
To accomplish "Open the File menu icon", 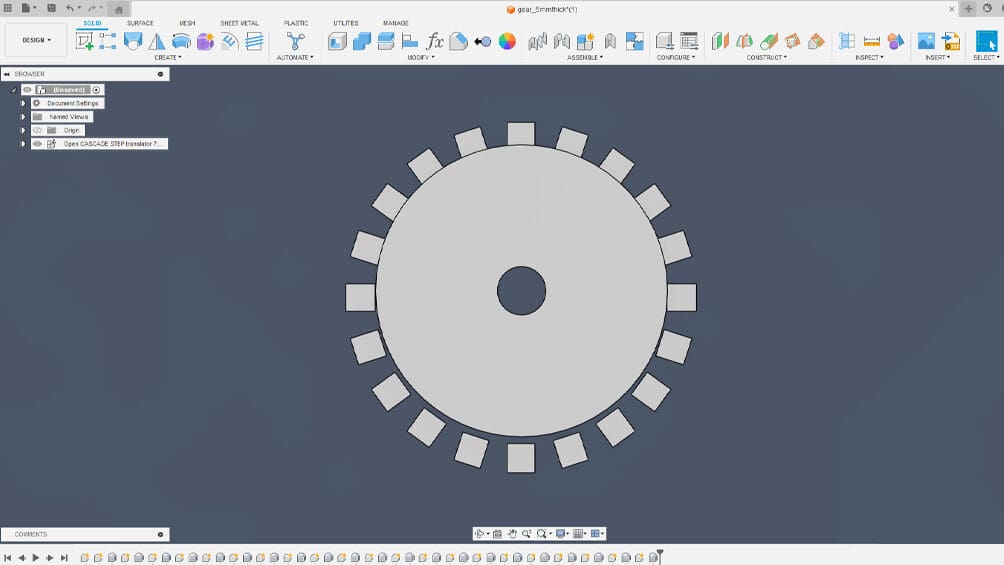I will tap(26, 8).
